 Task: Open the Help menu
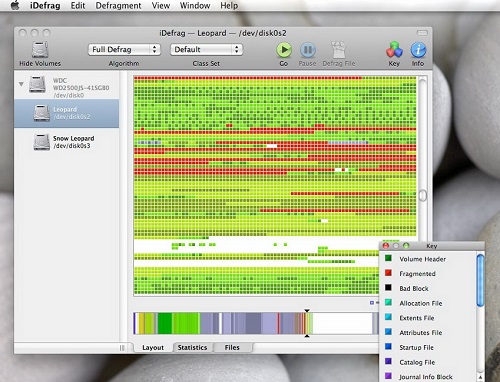click(229, 6)
